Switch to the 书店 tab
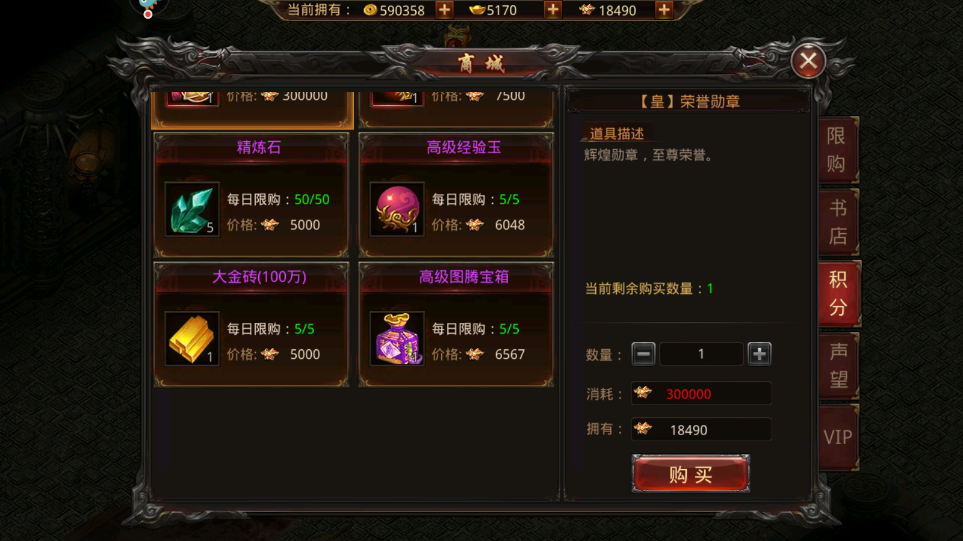Viewport: 963px width, 541px height. coord(838,222)
